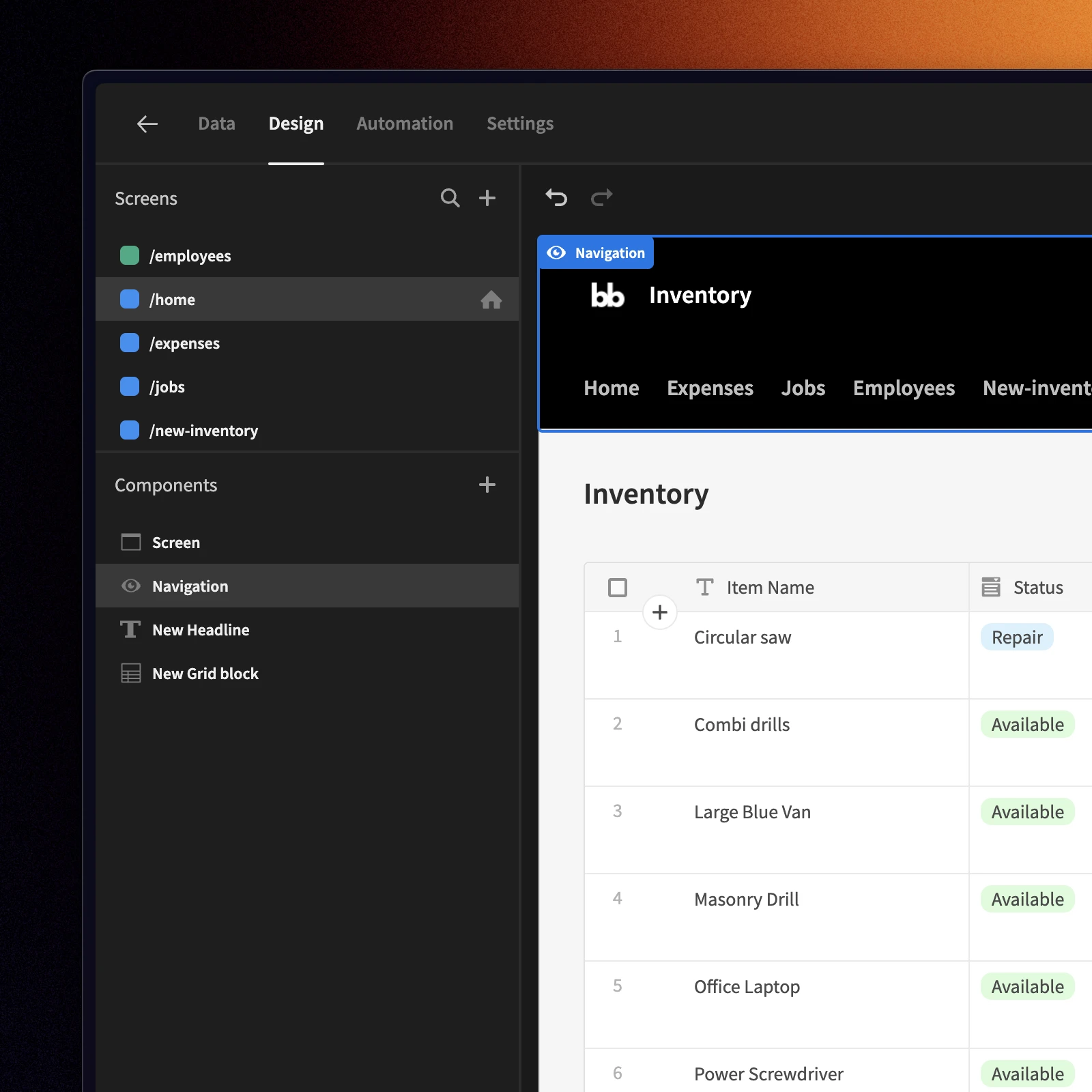Viewport: 1092px width, 1092px height.
Task: Click Available status for Office Laptop
Action: 1028,987
